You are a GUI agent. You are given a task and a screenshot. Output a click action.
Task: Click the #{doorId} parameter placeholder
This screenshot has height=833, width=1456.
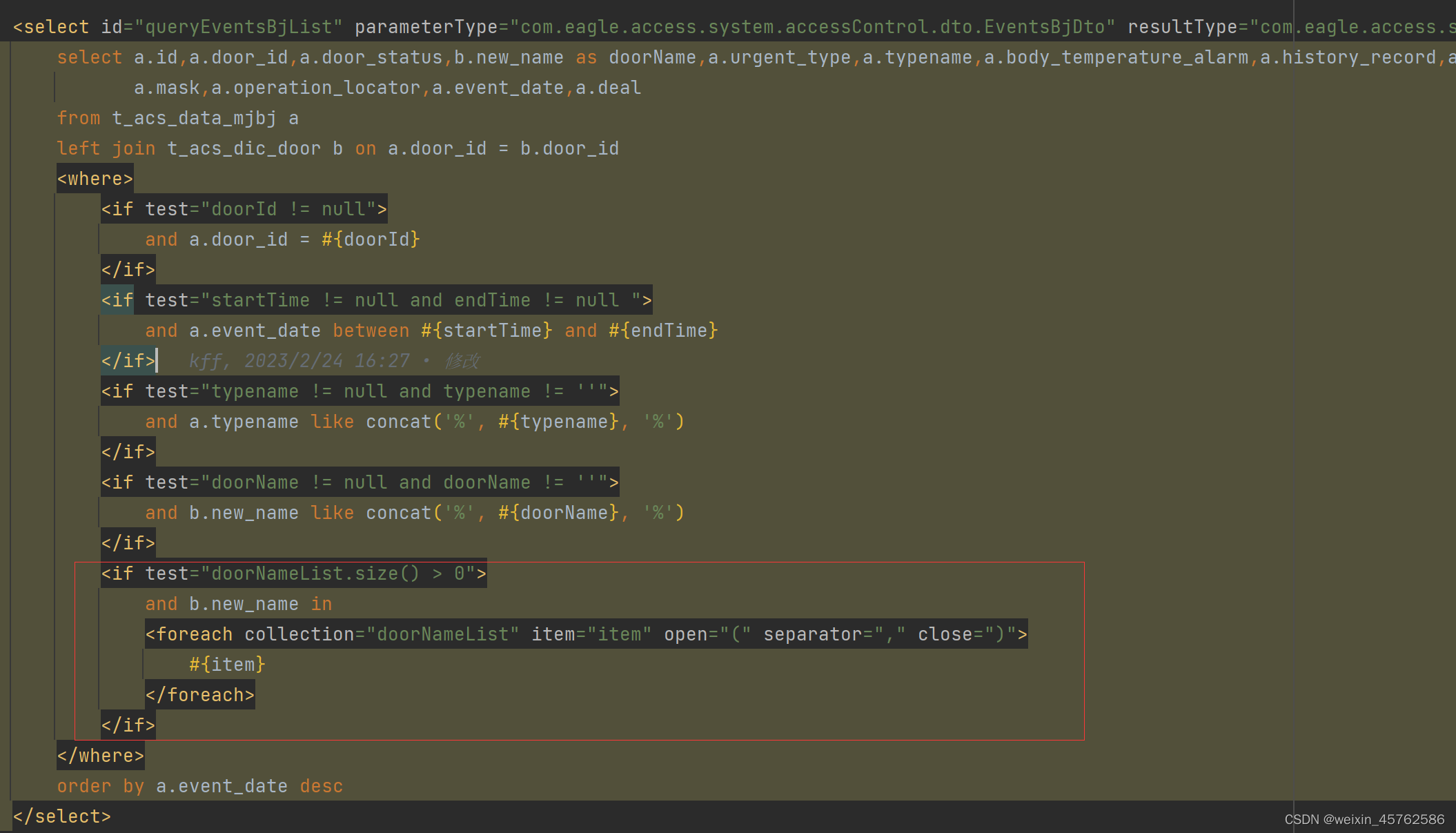click(371, 239)
